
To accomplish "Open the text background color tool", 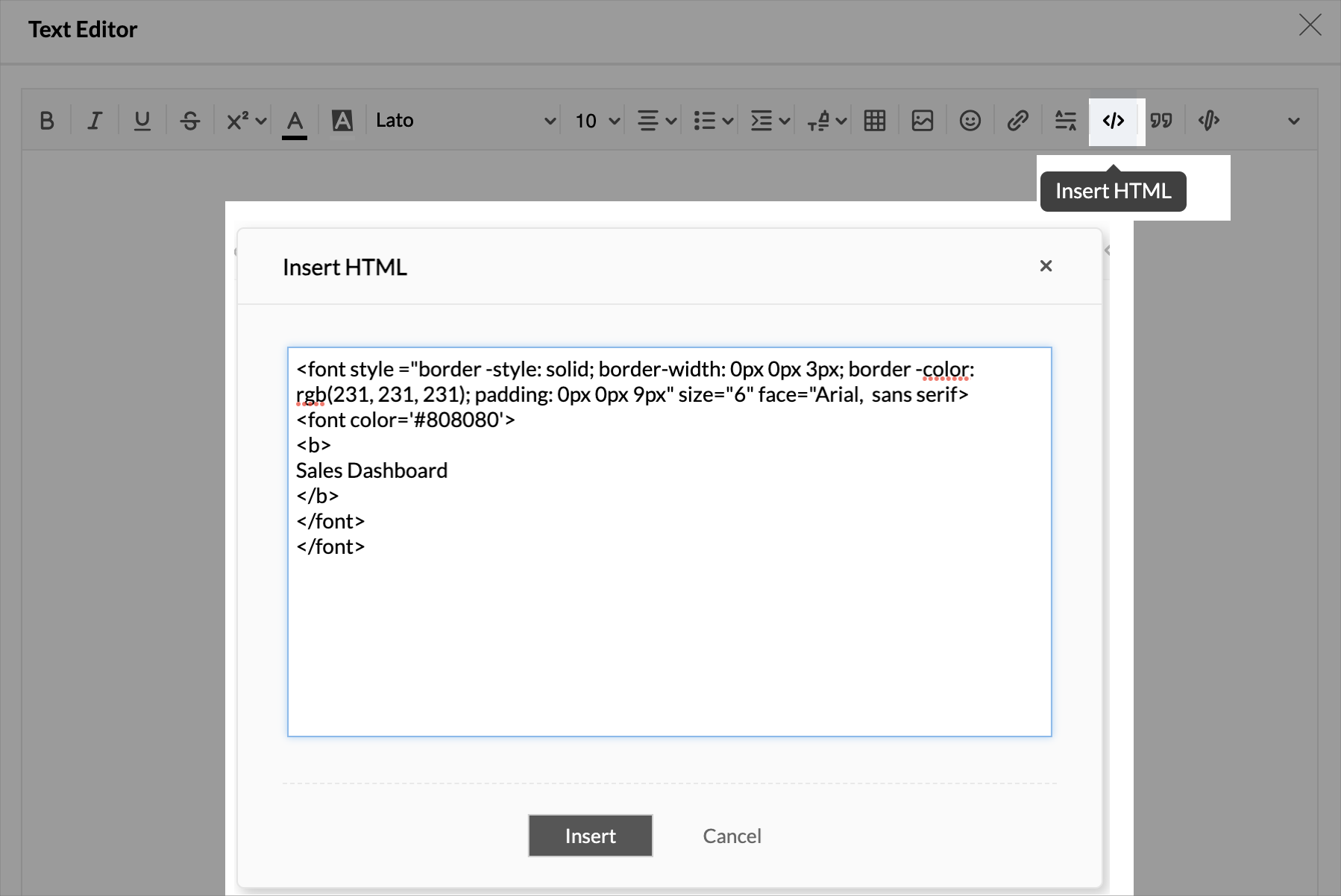I will point(342,121).
